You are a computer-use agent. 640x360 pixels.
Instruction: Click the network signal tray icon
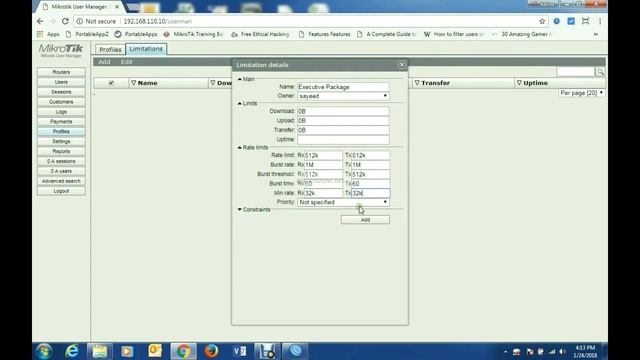552,351
